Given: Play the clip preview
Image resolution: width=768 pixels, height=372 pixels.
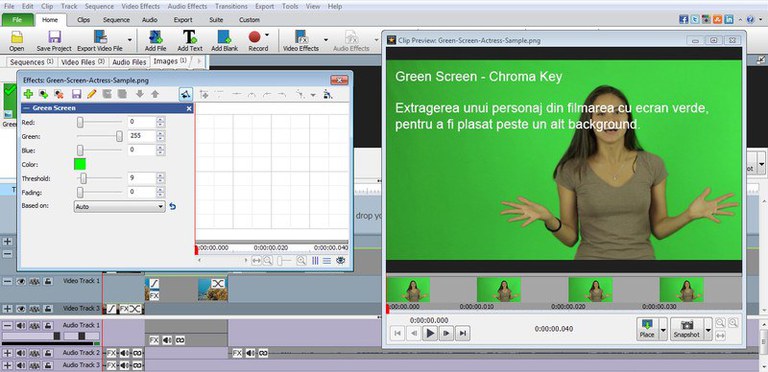Looking at the screenshot, I should (x=430, y=333).
